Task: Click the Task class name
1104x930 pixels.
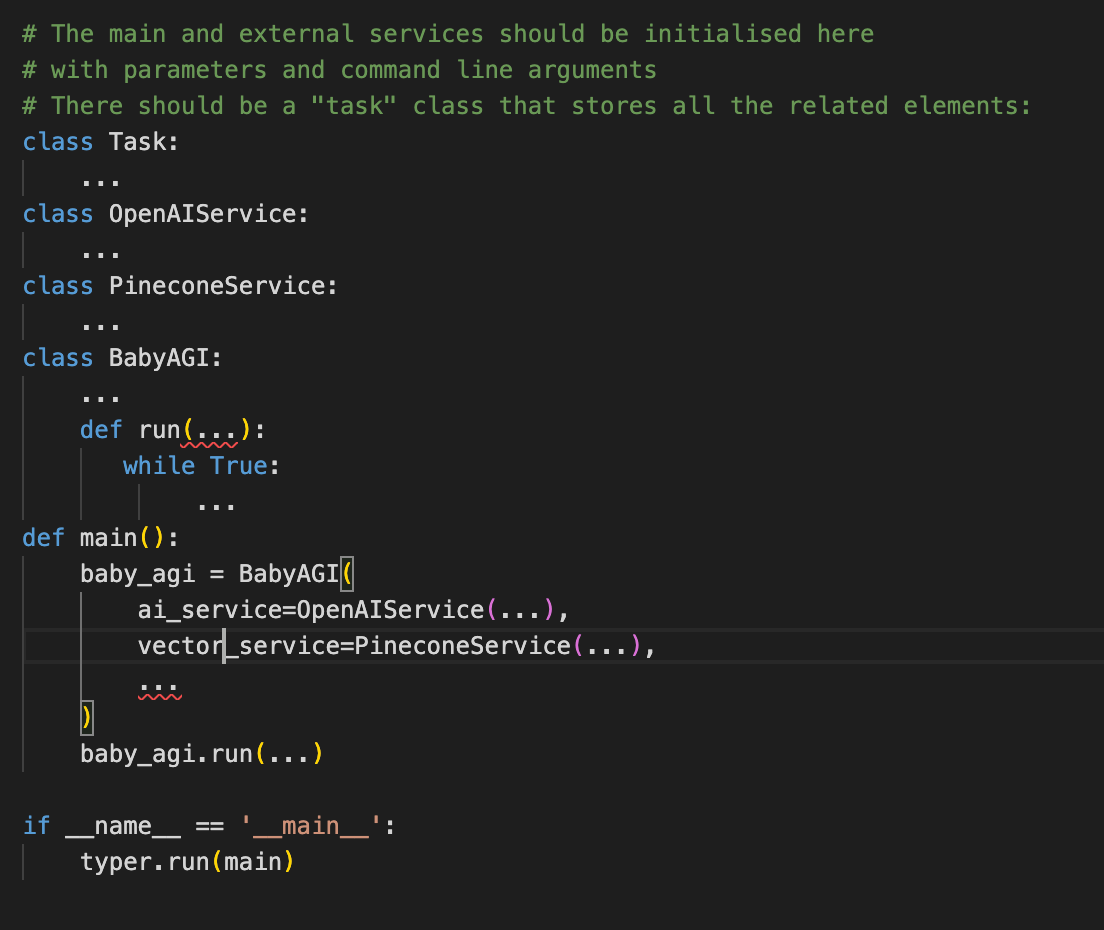Action: pos(142,141)
